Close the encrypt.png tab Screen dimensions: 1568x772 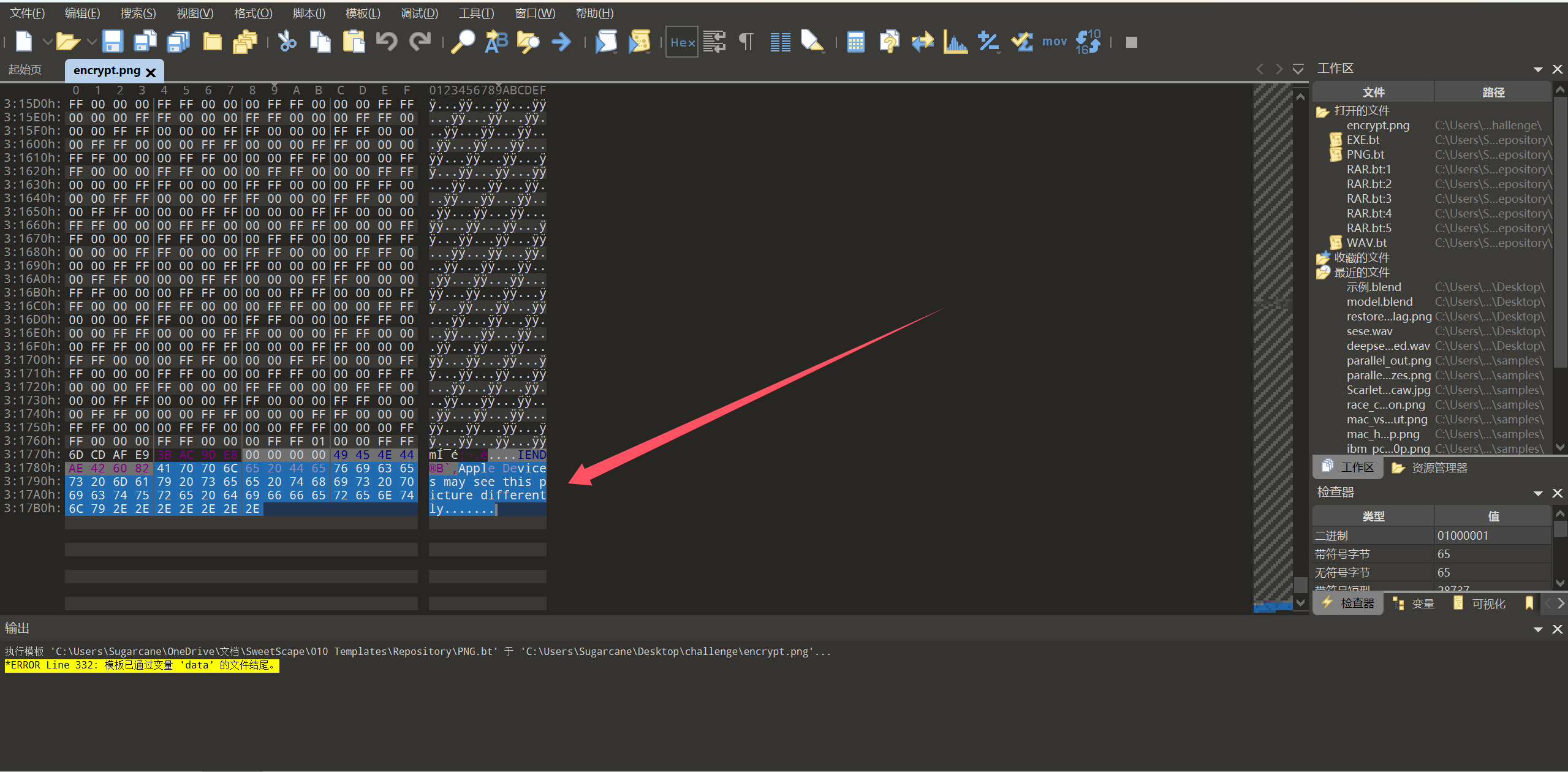pyautogui.click(x=151, y=72)
